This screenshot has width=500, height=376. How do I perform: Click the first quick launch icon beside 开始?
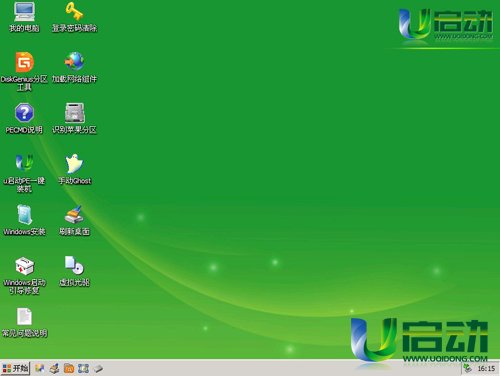click(x=40, y=368)
